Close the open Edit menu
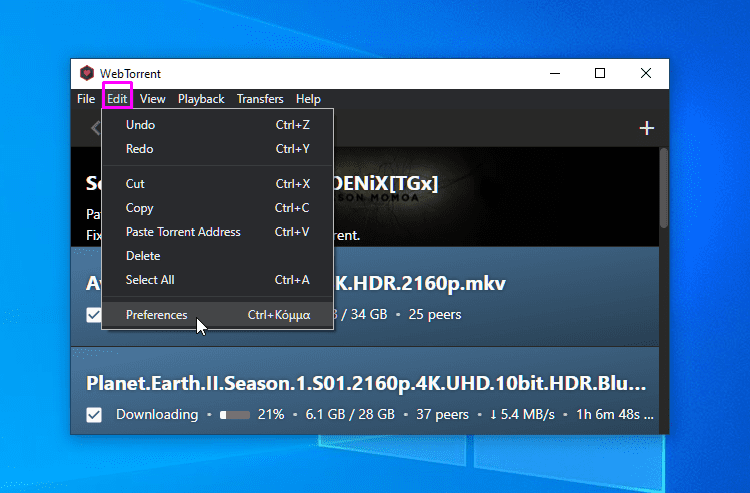Screen dimensions: 750x493 [117, 99]
